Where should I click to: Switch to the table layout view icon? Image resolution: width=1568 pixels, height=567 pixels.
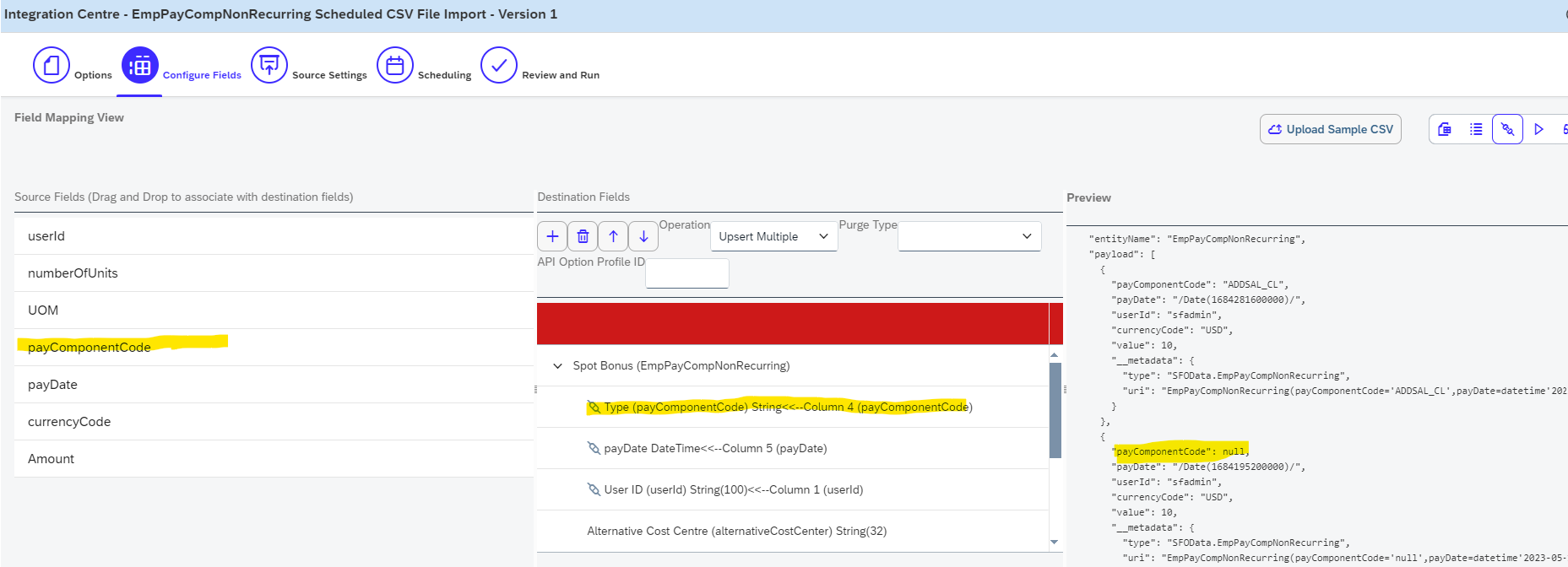pyautogui.click(x=1445, y=129)
